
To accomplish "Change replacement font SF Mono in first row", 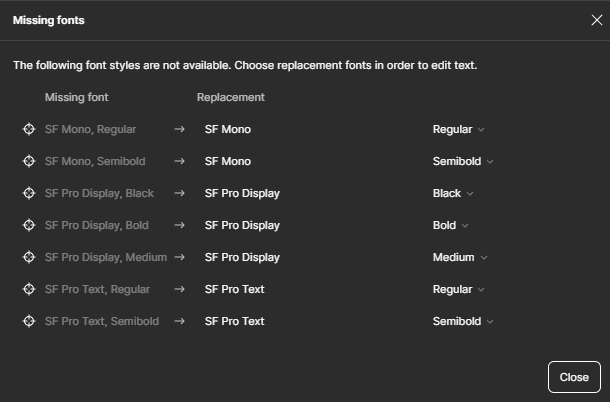I will [x=228, y=129].
